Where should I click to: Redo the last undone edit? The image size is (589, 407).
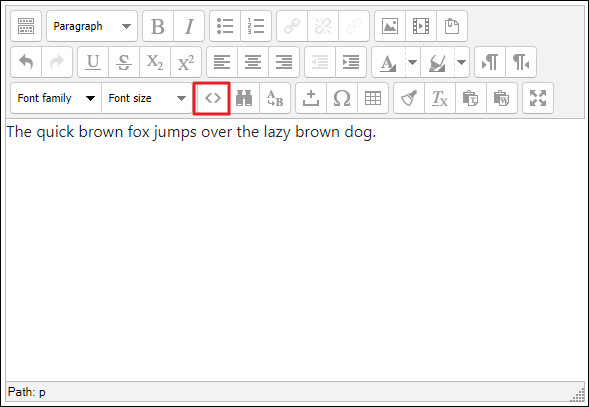point(57,62)
